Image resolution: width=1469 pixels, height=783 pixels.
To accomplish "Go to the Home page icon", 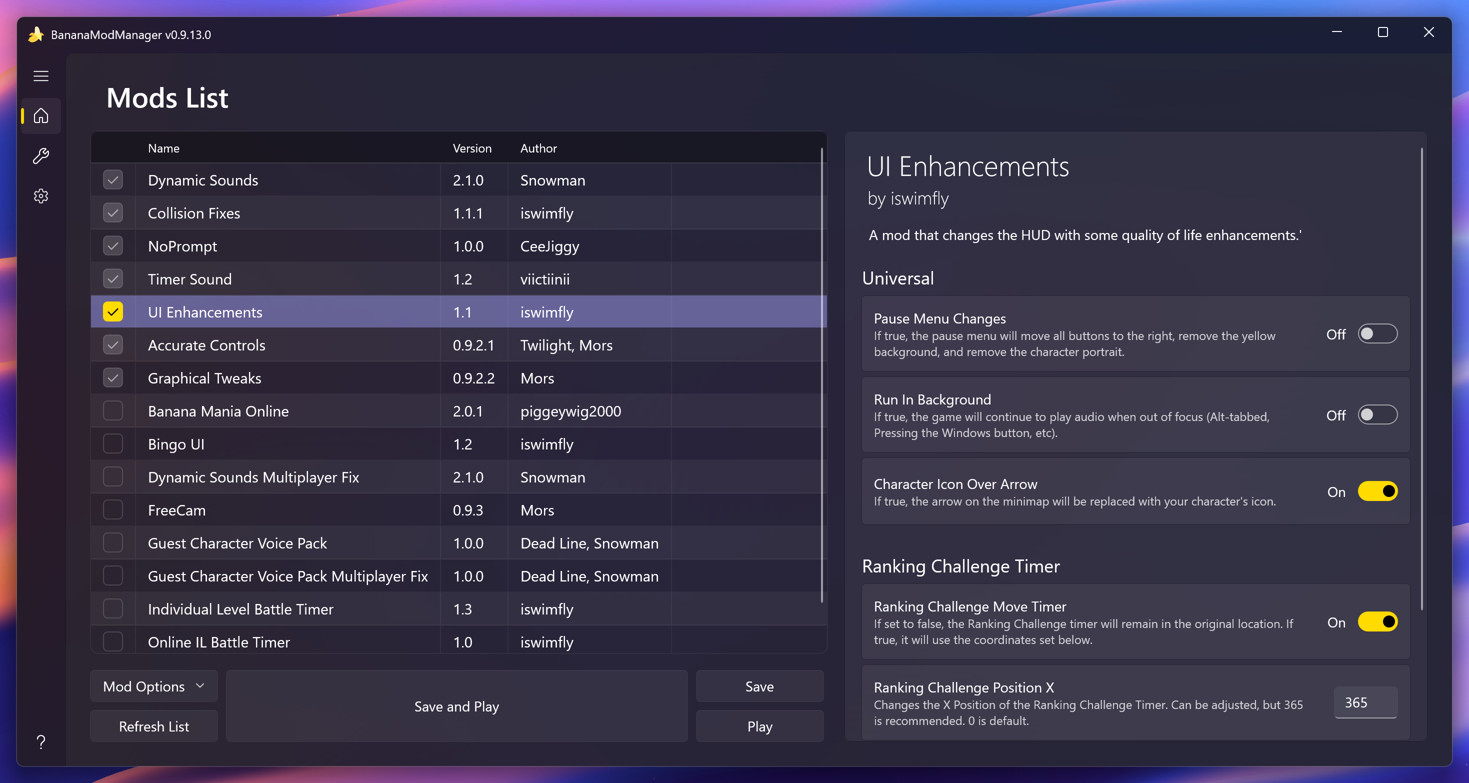I will 41,116.
